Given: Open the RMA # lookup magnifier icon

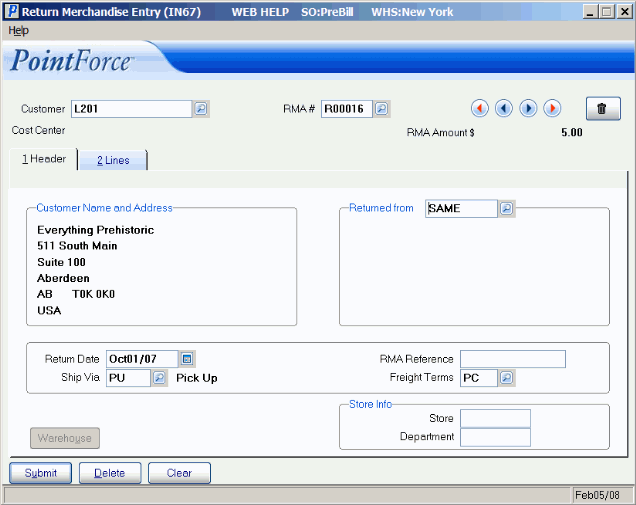Looking at the screenshot, I should pyautogui.click(x=381, y=109).
